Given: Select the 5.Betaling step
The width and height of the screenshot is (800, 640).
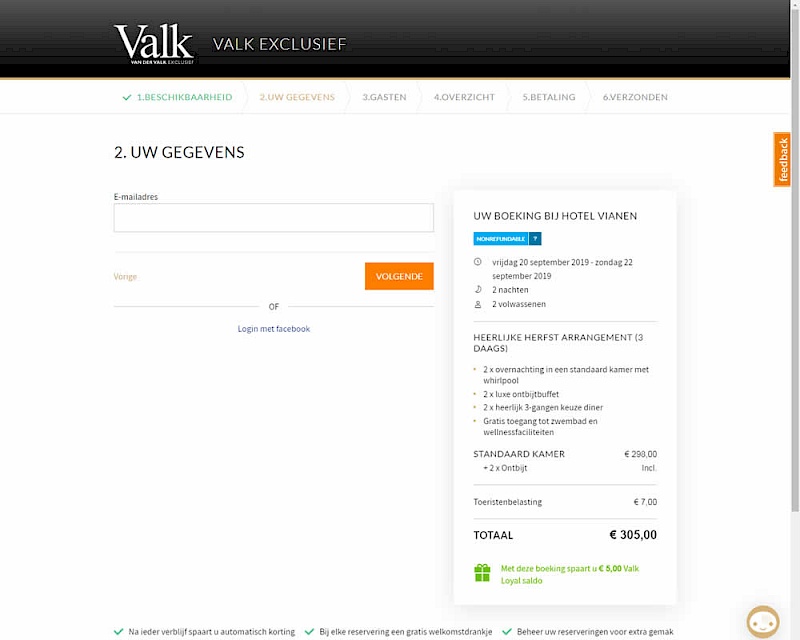Looking at the screenshot, I should (548, 97).
